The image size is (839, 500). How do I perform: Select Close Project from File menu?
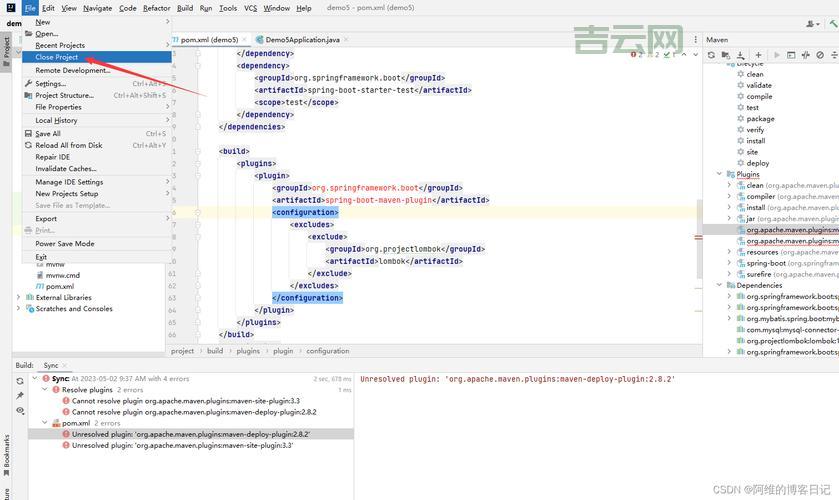pos(57,57)
